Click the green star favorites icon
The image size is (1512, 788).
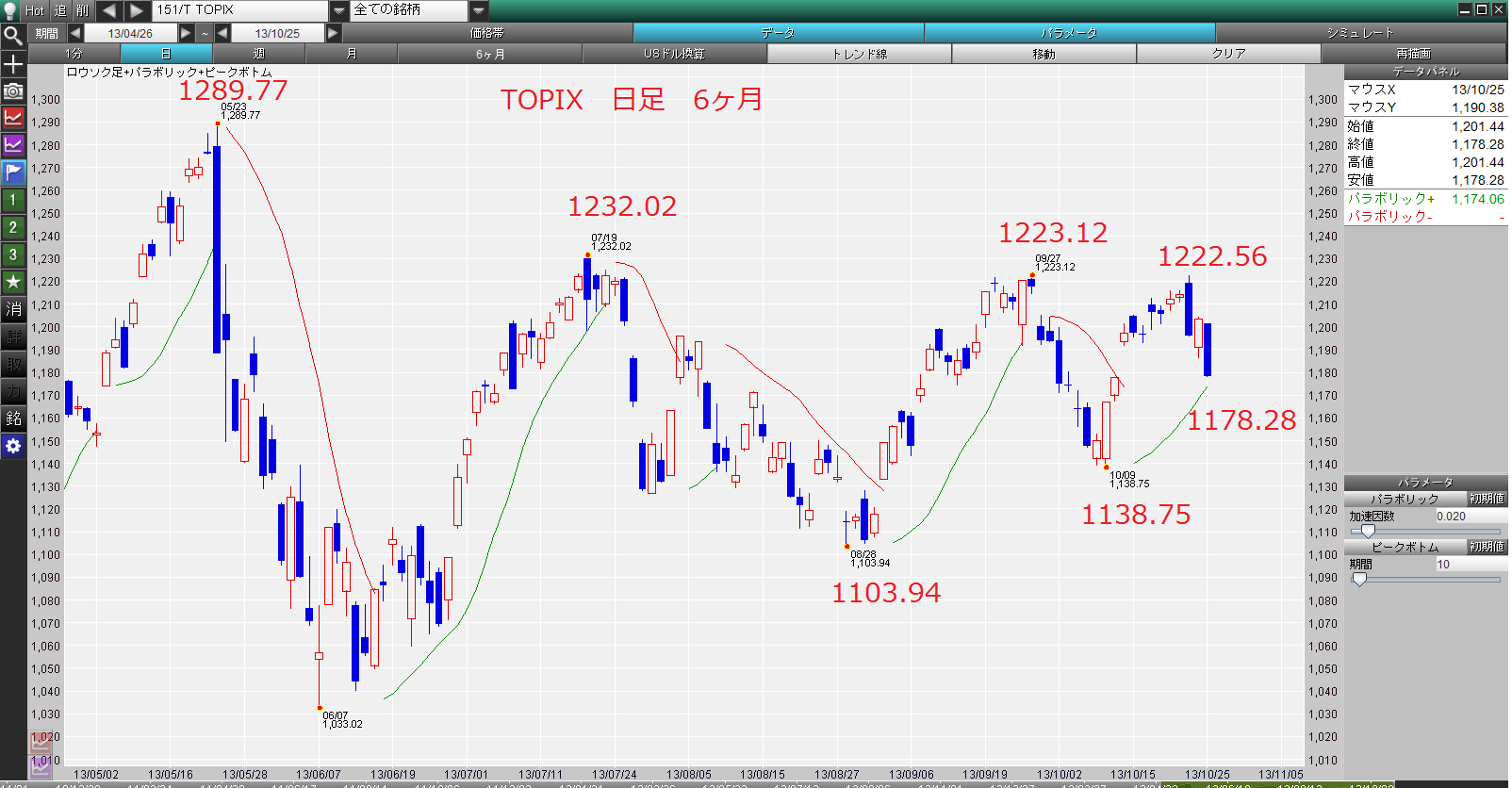click(x=13, y=282)
